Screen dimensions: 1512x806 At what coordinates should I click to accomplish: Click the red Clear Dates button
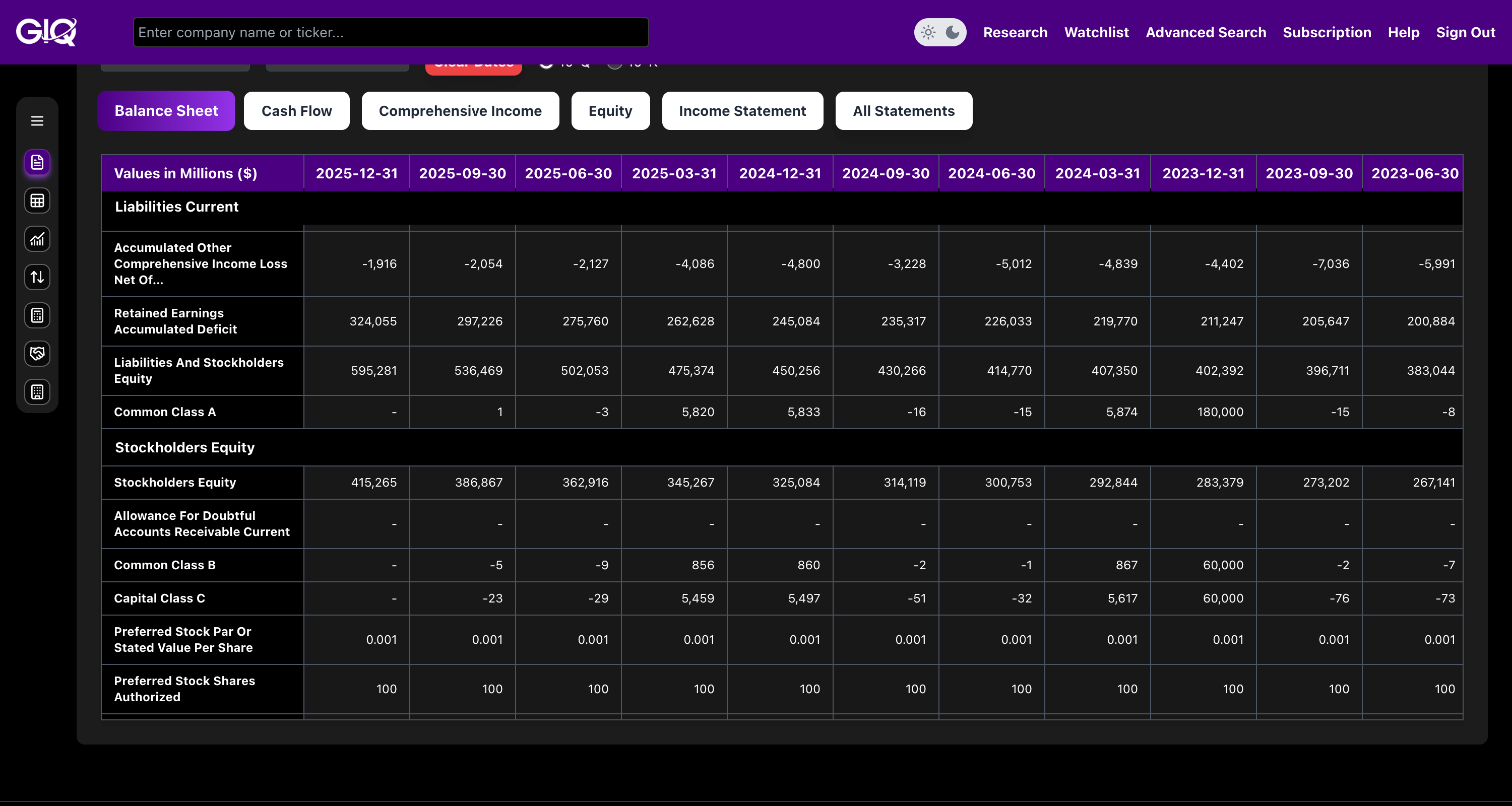tap(473, 68)
